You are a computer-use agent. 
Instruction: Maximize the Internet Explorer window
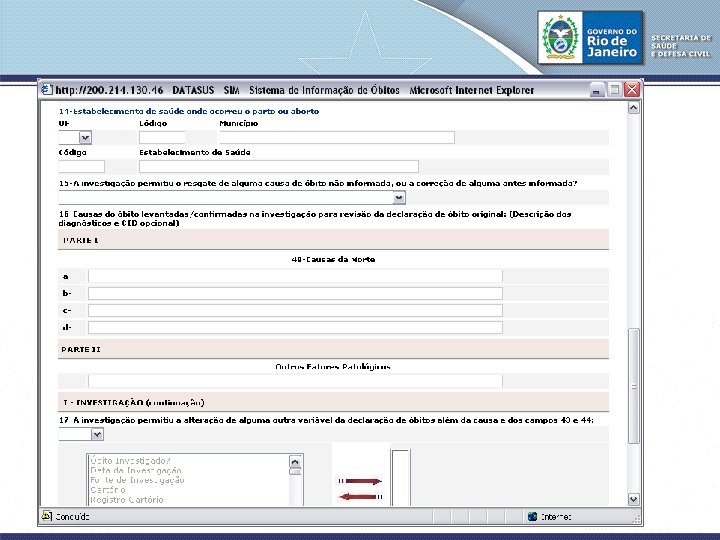pyautogui.click(x=614, y=90)
